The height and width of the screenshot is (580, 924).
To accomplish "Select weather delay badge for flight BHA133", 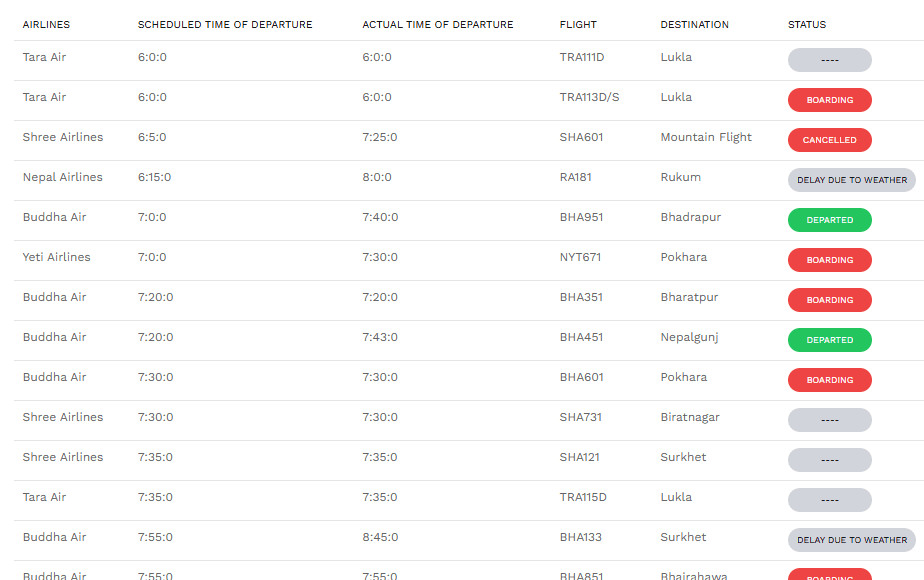I will coord(851,540).
